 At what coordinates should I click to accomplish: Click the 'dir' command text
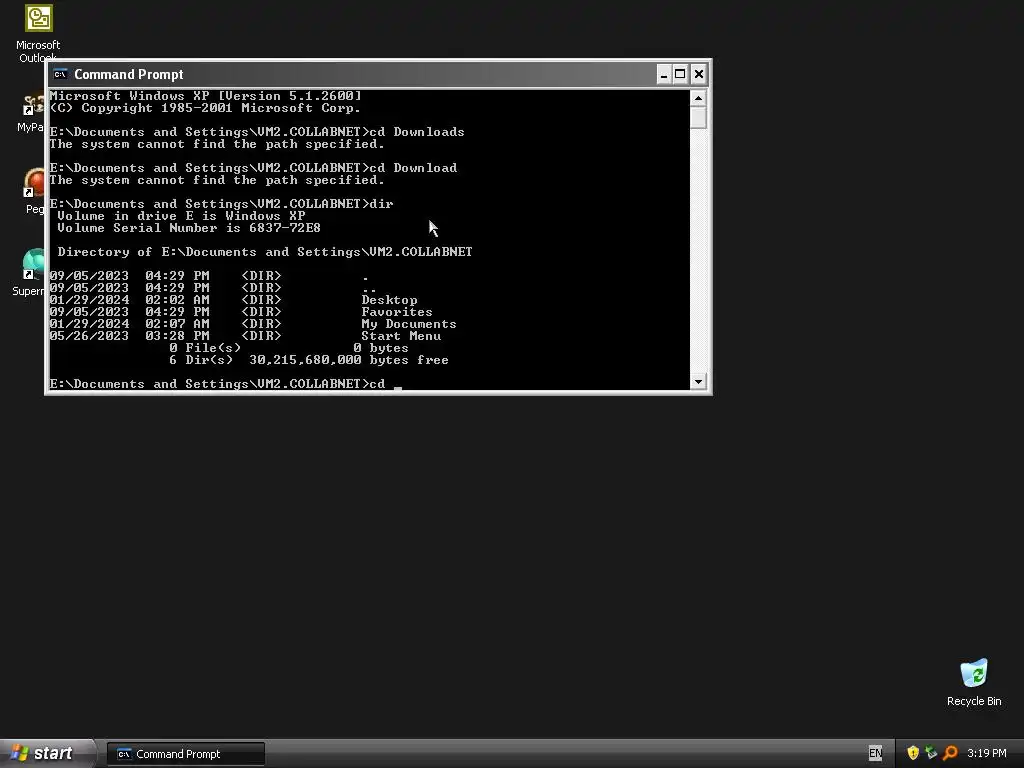tap(381, 204)
